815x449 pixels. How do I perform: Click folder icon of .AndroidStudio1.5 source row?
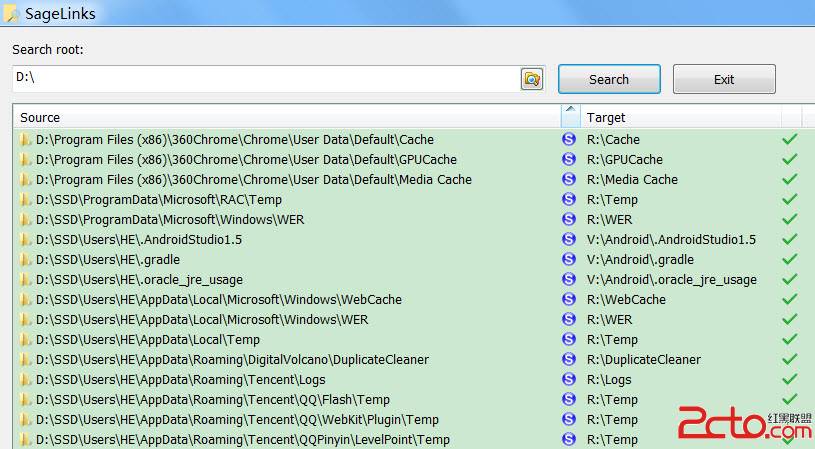(24, 240)
